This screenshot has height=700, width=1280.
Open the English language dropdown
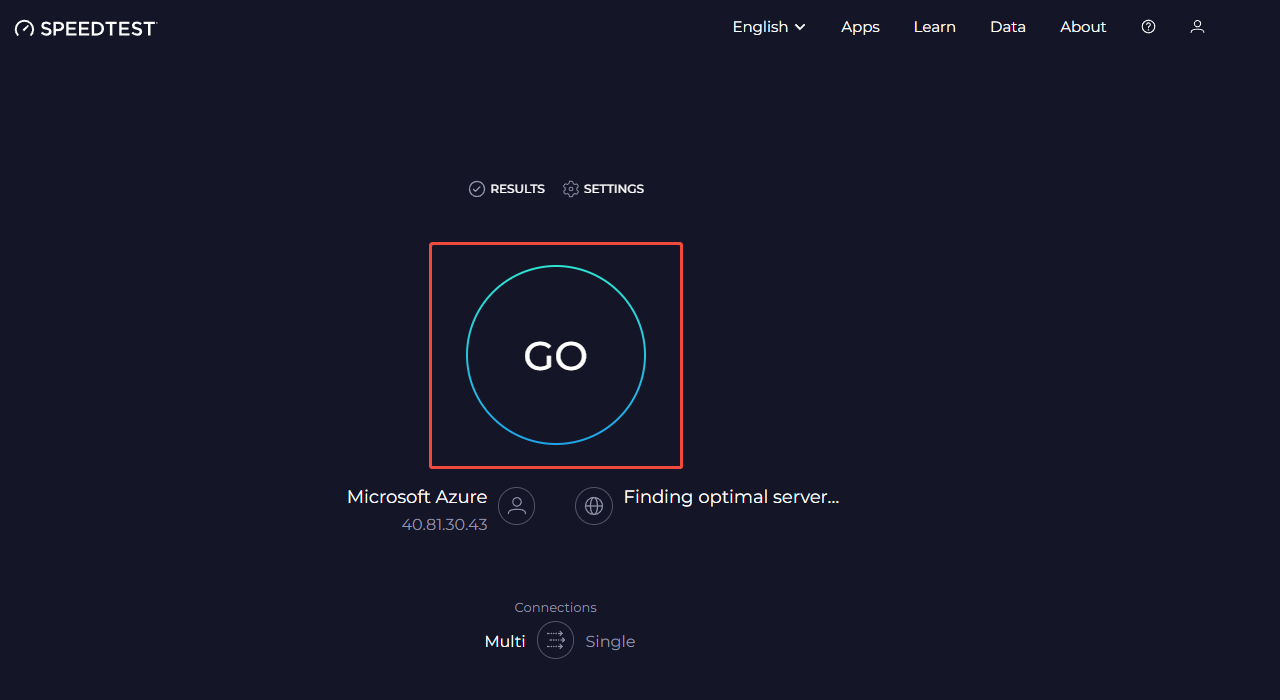[x=768, y=27]
